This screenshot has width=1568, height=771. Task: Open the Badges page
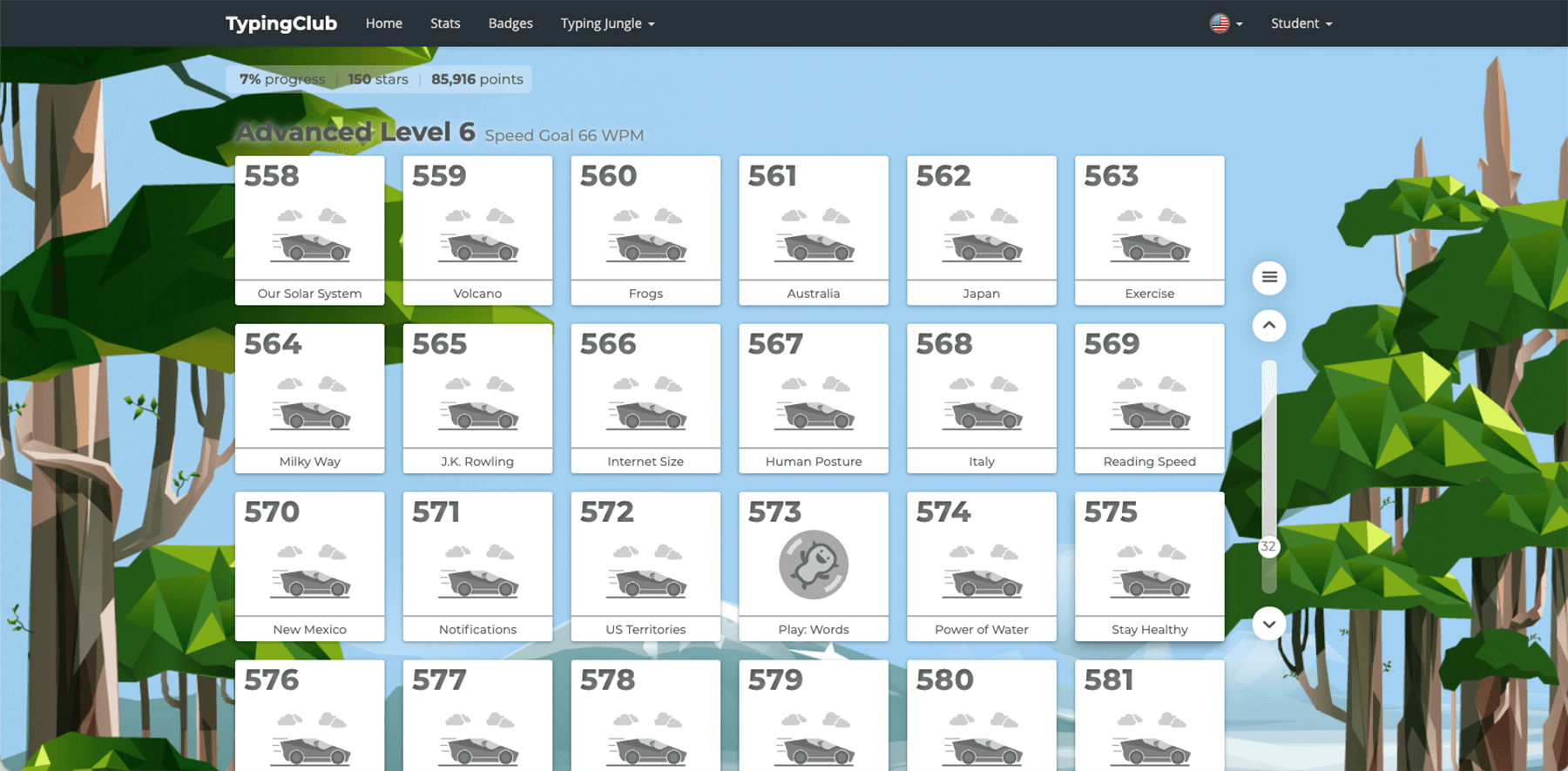510,24
